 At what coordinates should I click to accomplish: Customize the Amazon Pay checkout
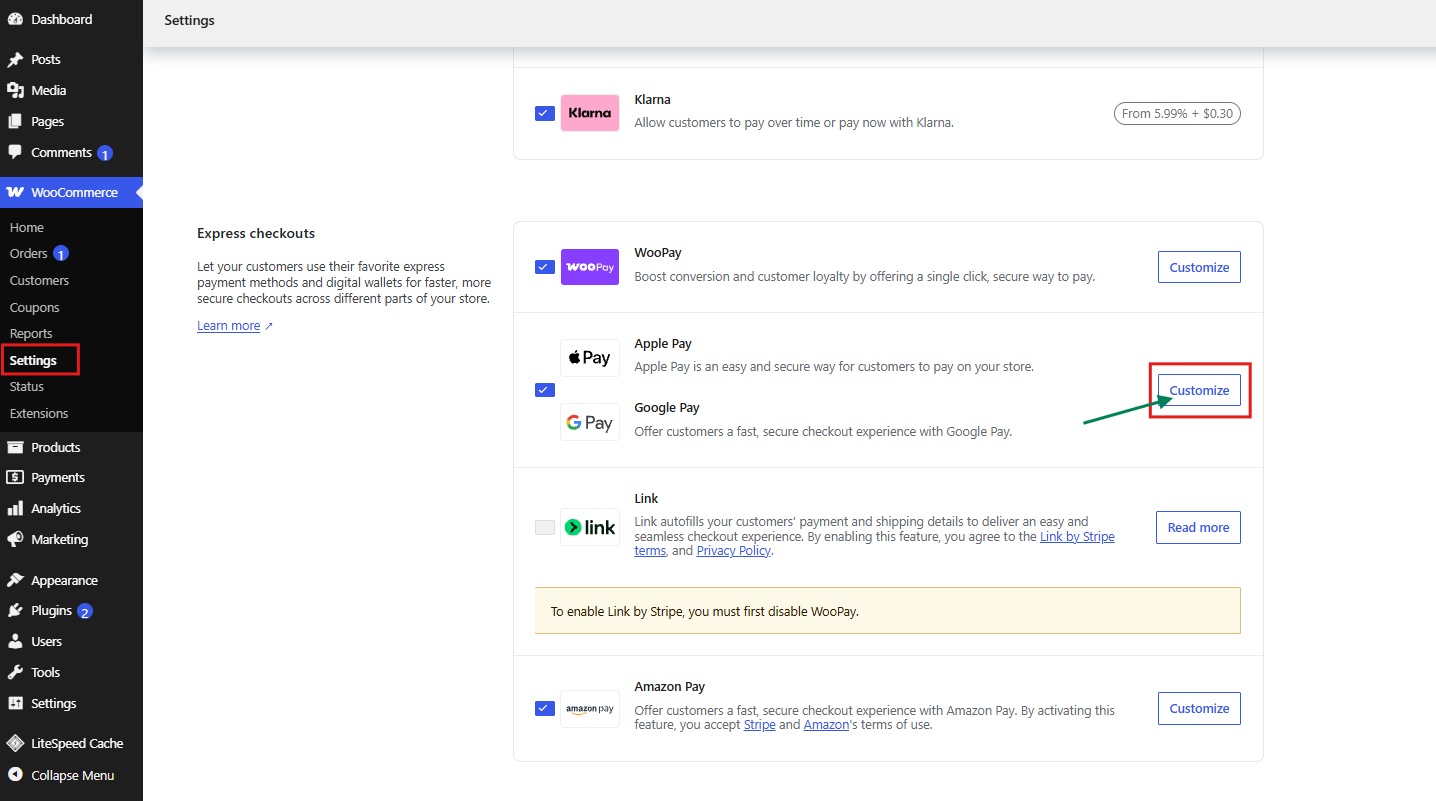pos(1199,708)
